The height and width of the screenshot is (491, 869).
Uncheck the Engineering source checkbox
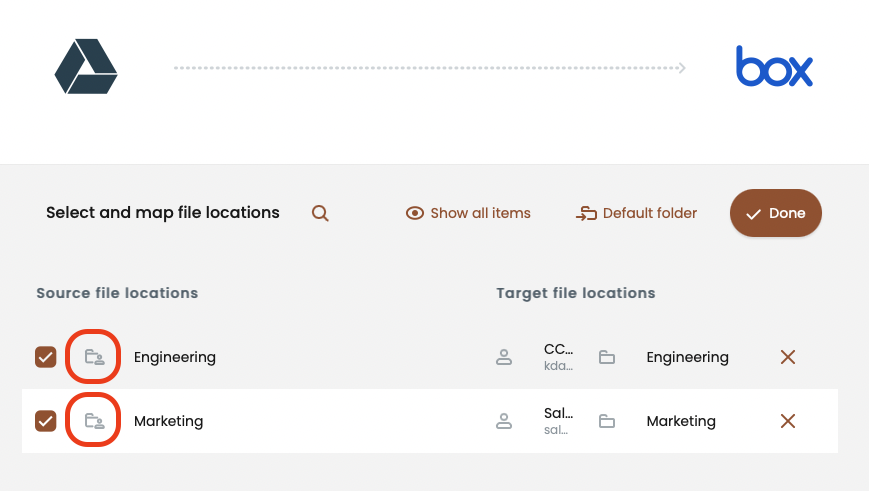click(x=45, y=357)
